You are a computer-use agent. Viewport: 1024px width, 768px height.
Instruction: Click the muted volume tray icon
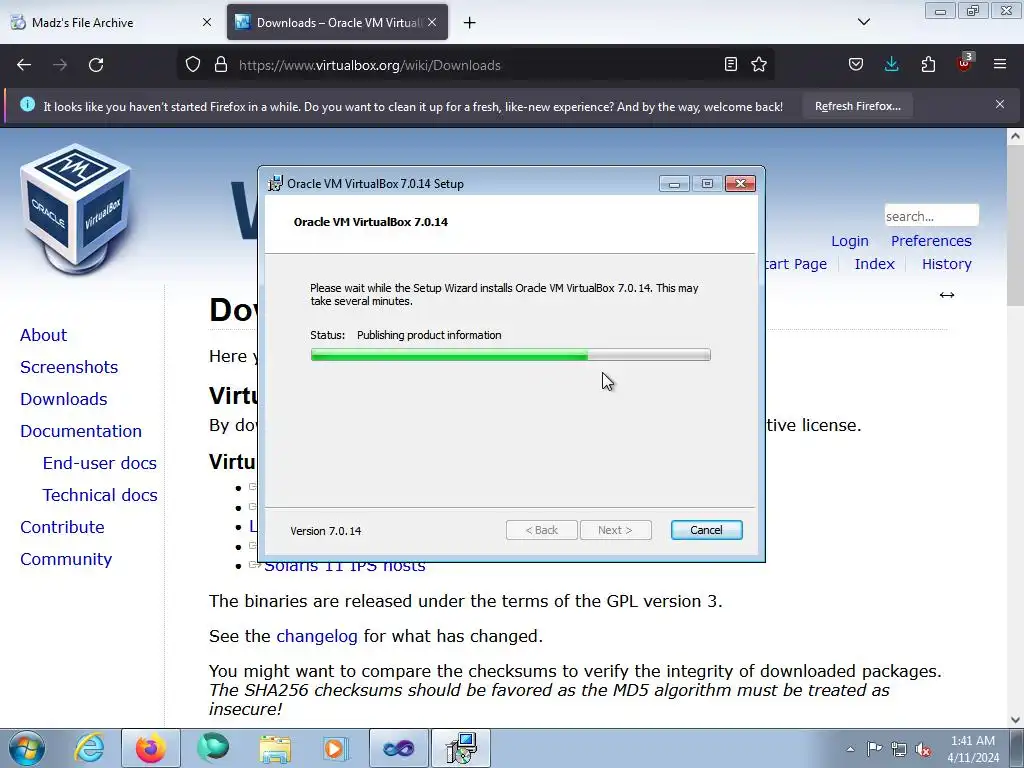(923, 749)
